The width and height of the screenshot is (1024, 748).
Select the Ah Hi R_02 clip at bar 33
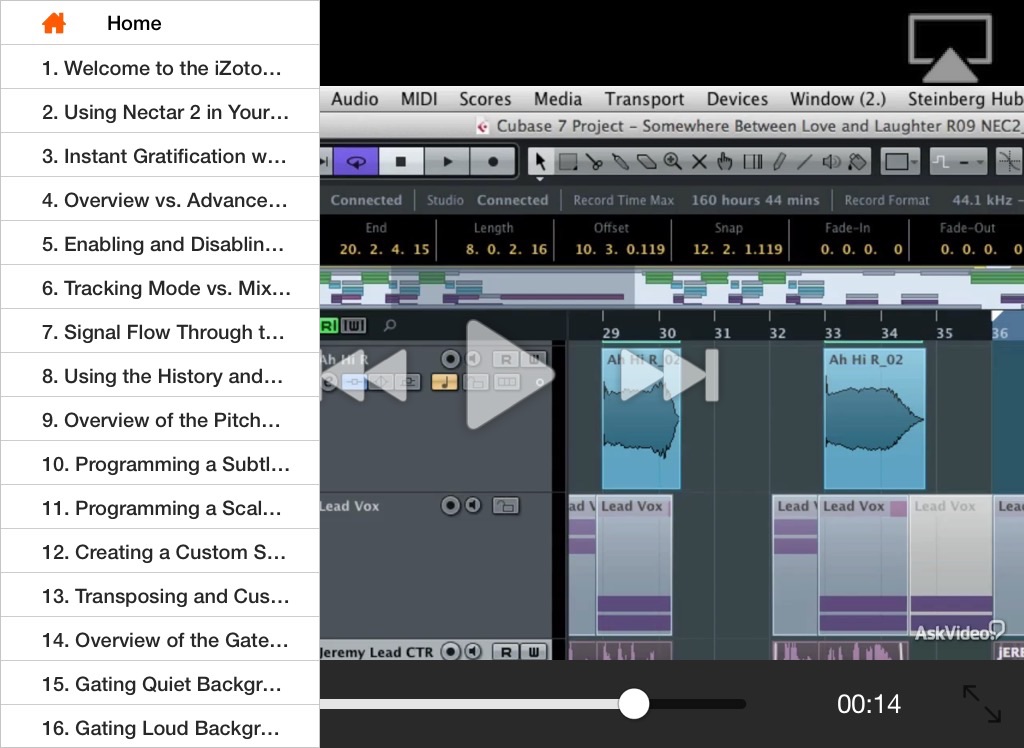tap(874, 419)
